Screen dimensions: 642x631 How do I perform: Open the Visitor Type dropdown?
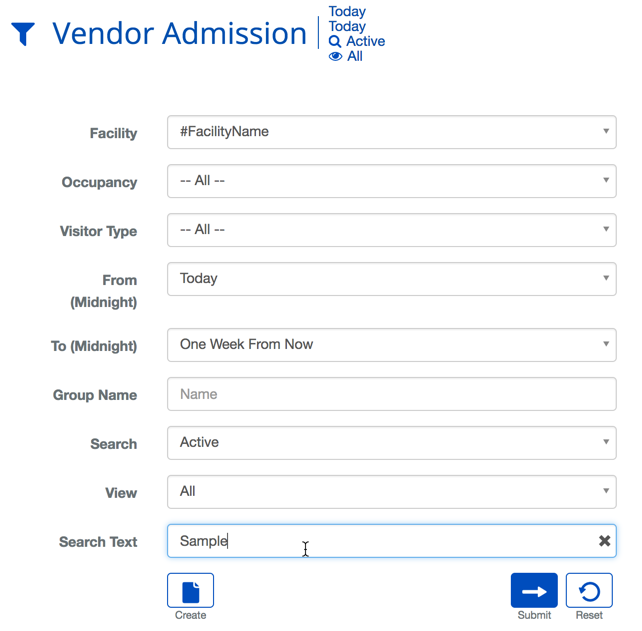pos(391,230)
